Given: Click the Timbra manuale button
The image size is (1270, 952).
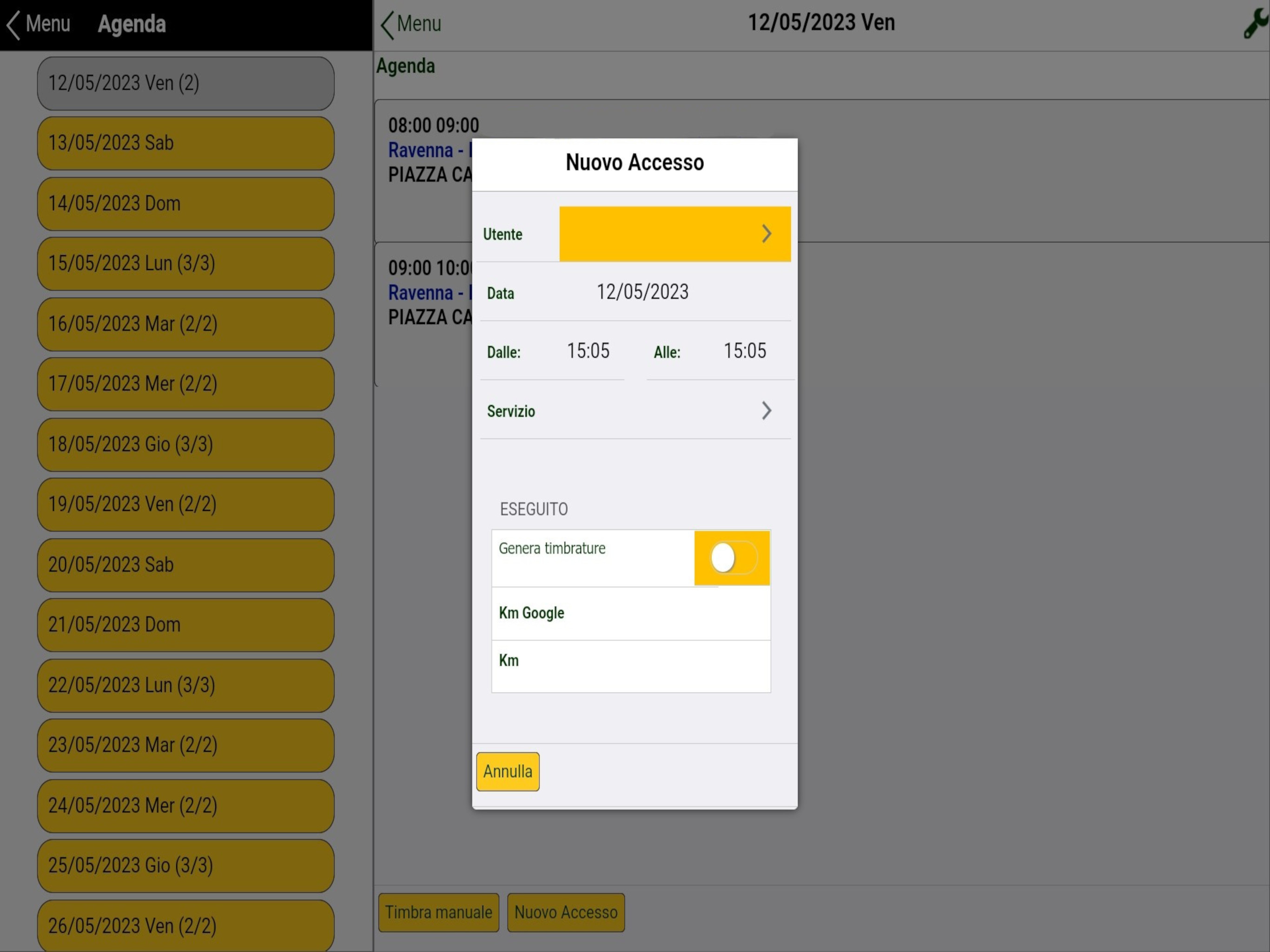Looking at the screenshot, I should click(x=439, y=912).
